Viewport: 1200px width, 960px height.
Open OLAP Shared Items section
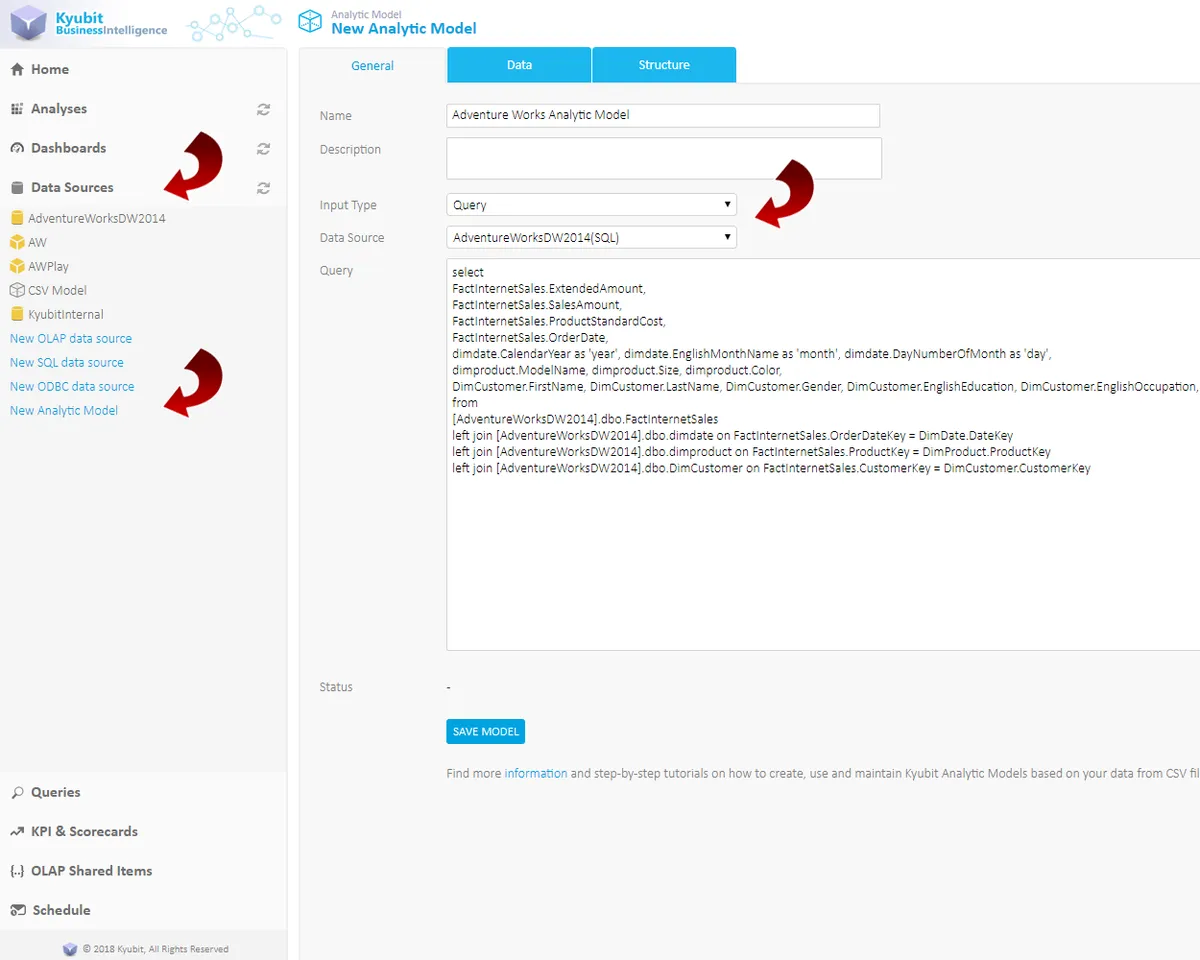pyautogui.click(x=92, y=871)
